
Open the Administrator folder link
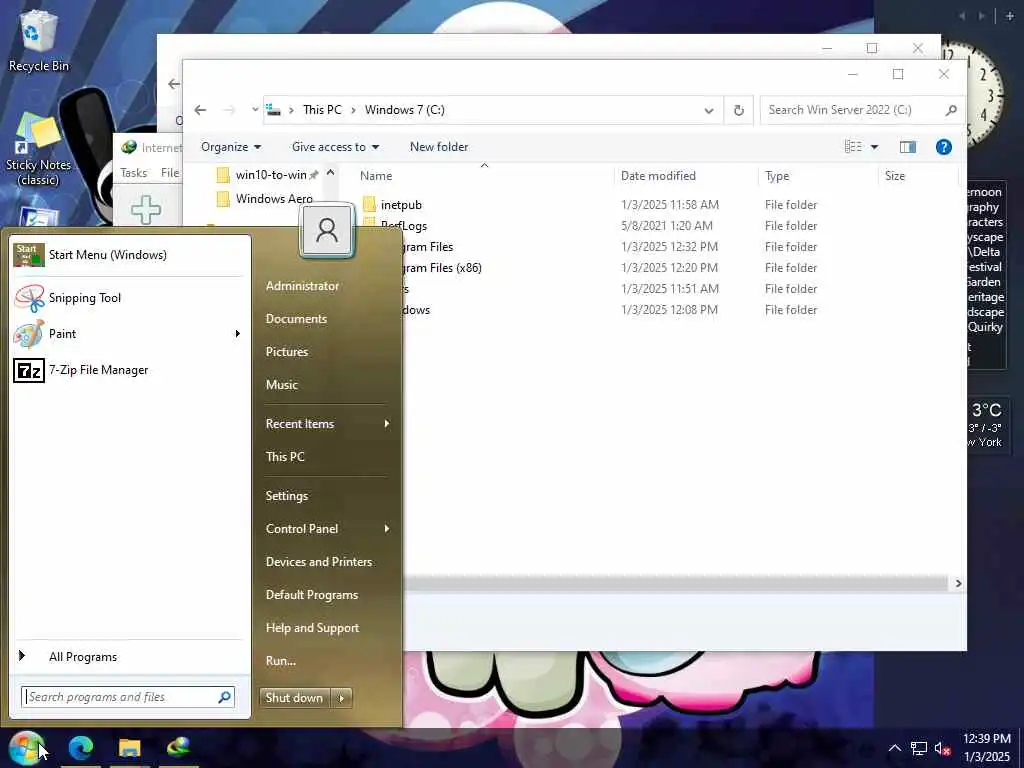coord(302,286)
